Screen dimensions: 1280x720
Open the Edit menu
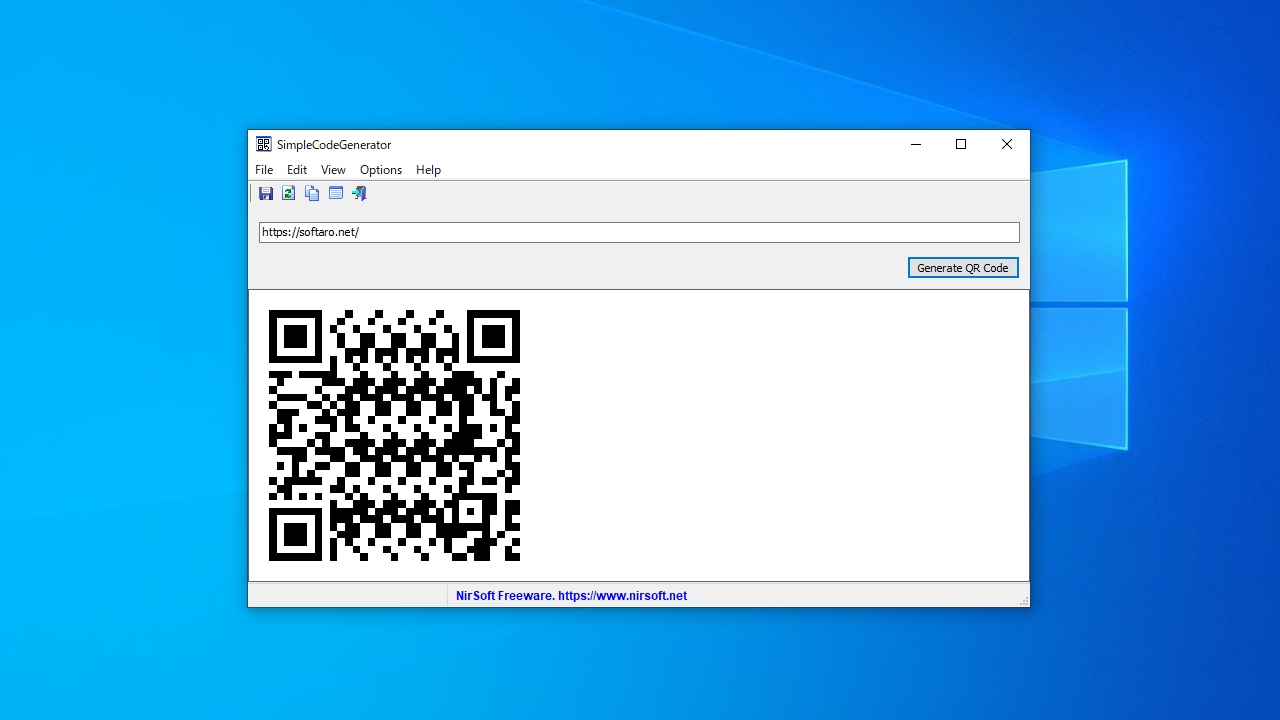click(x=297, y=170)
